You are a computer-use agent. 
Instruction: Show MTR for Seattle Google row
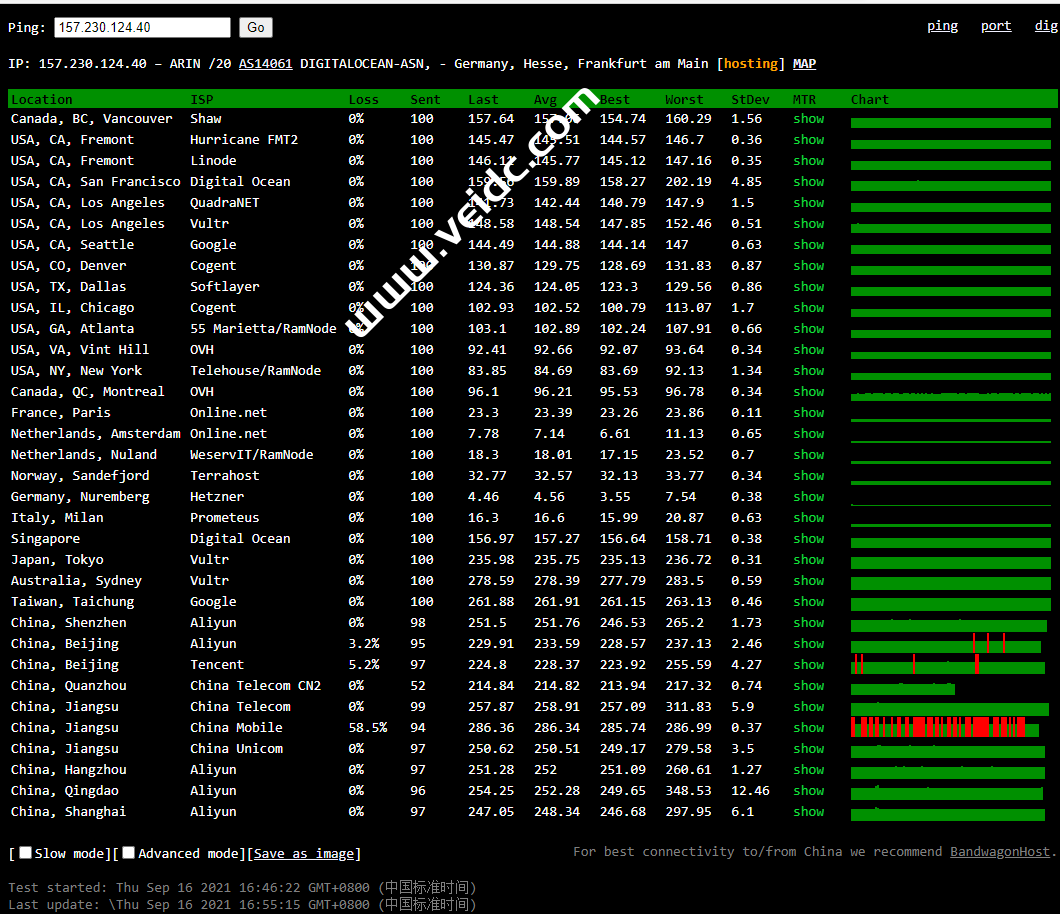coord(809,244)
